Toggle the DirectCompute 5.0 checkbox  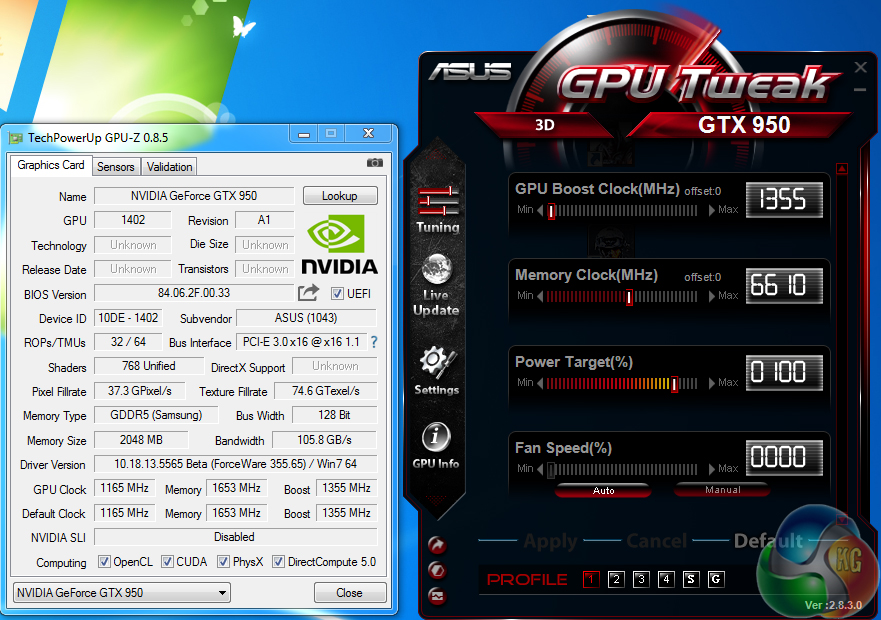pos(278,562)
